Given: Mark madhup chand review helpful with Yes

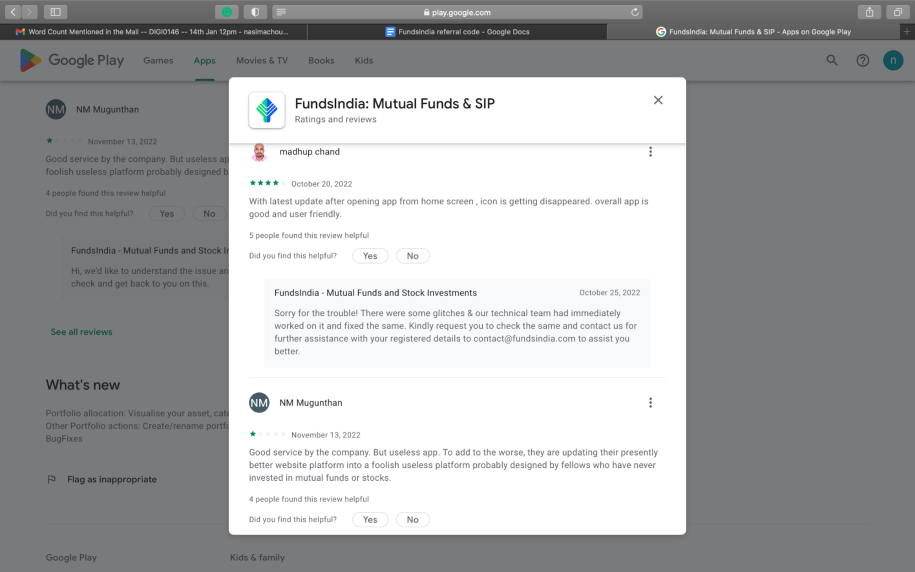Looking at the screenshot, I should point(370,256).
